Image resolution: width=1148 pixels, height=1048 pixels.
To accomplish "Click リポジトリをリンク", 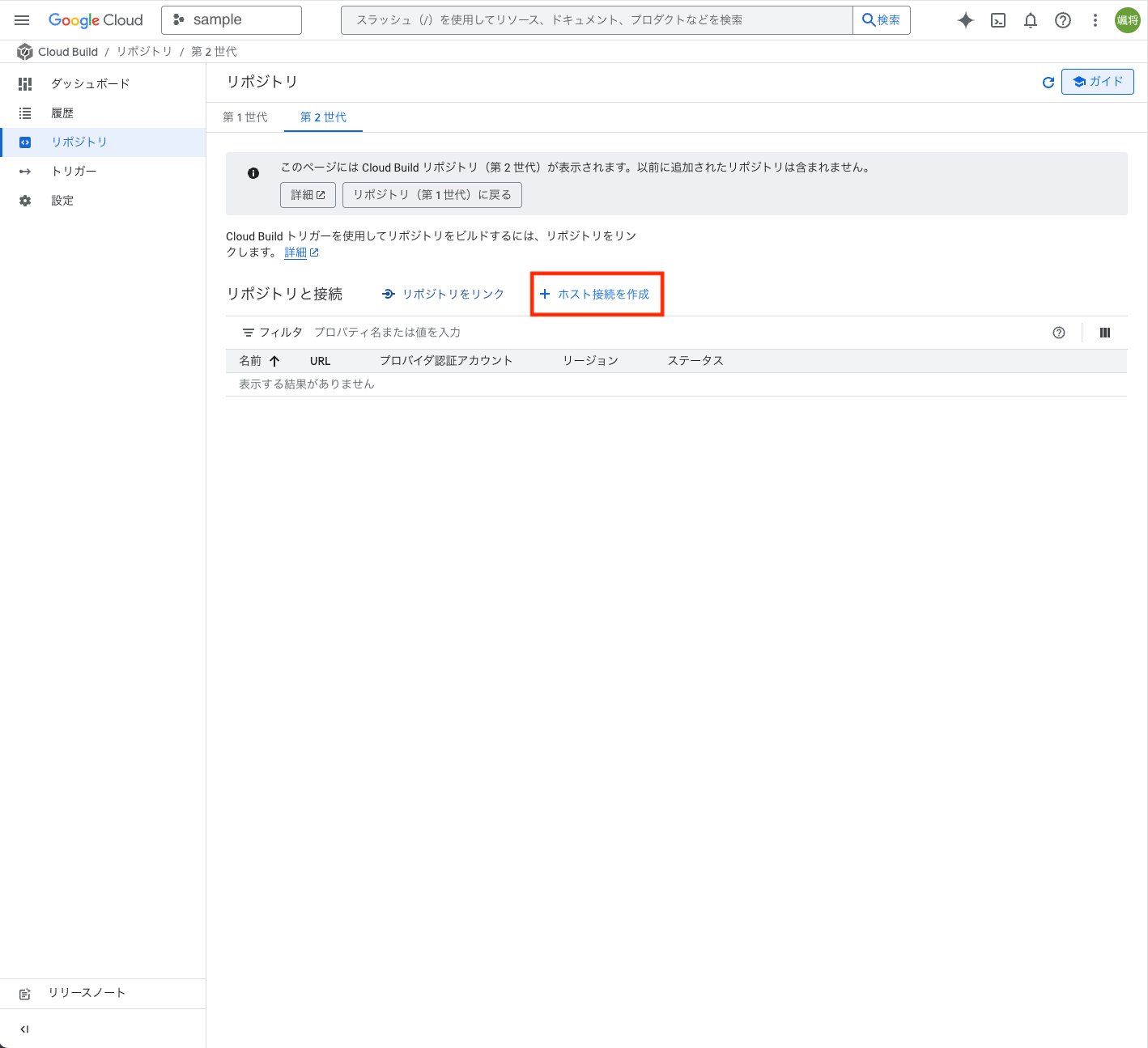I will (444, 294).
